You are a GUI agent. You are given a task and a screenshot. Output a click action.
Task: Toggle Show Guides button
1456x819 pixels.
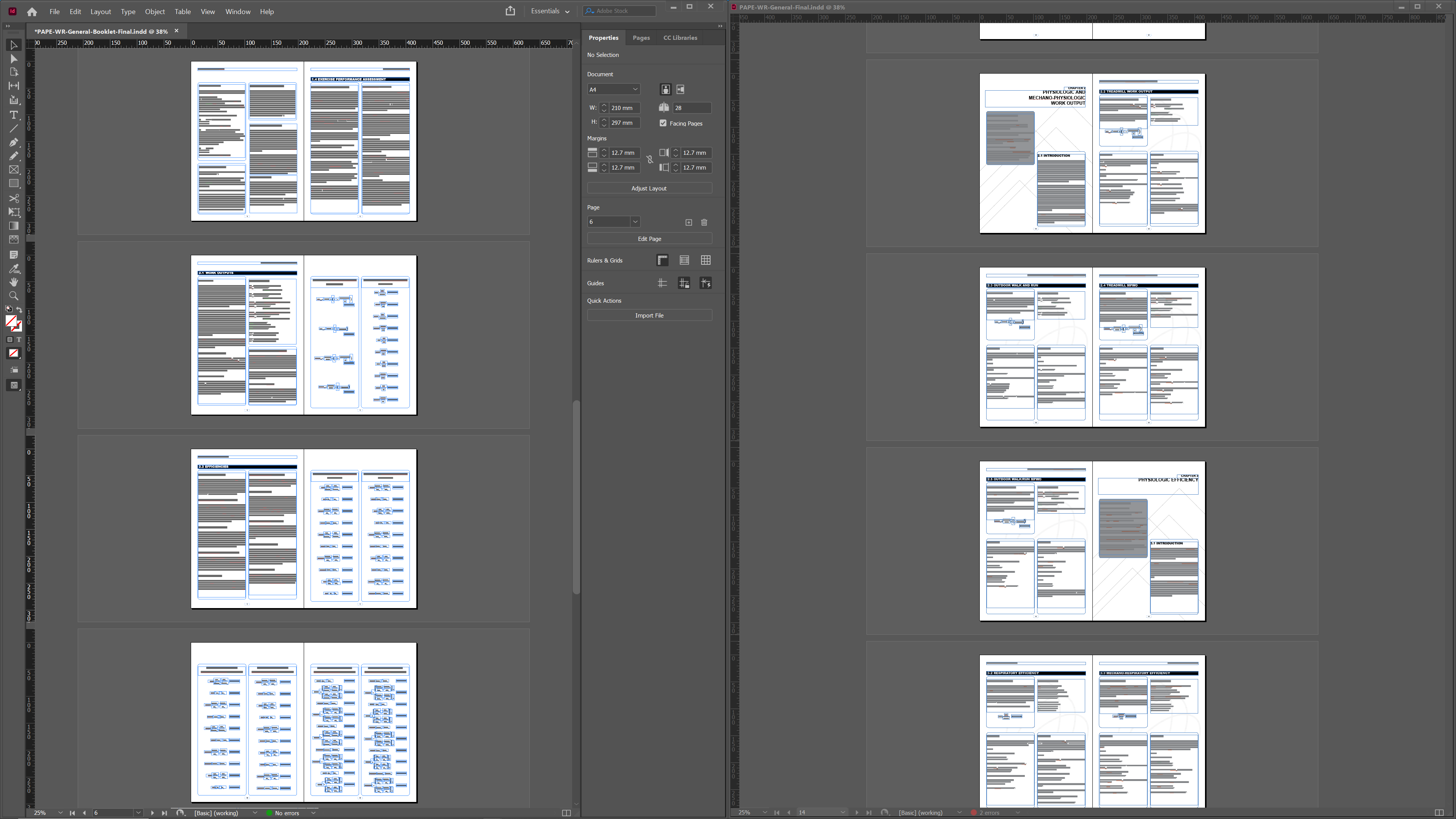tap(662, 283)
